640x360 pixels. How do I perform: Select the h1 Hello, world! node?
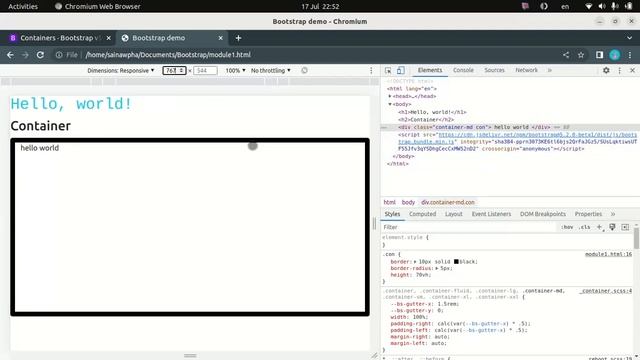(x=432, y=112)
